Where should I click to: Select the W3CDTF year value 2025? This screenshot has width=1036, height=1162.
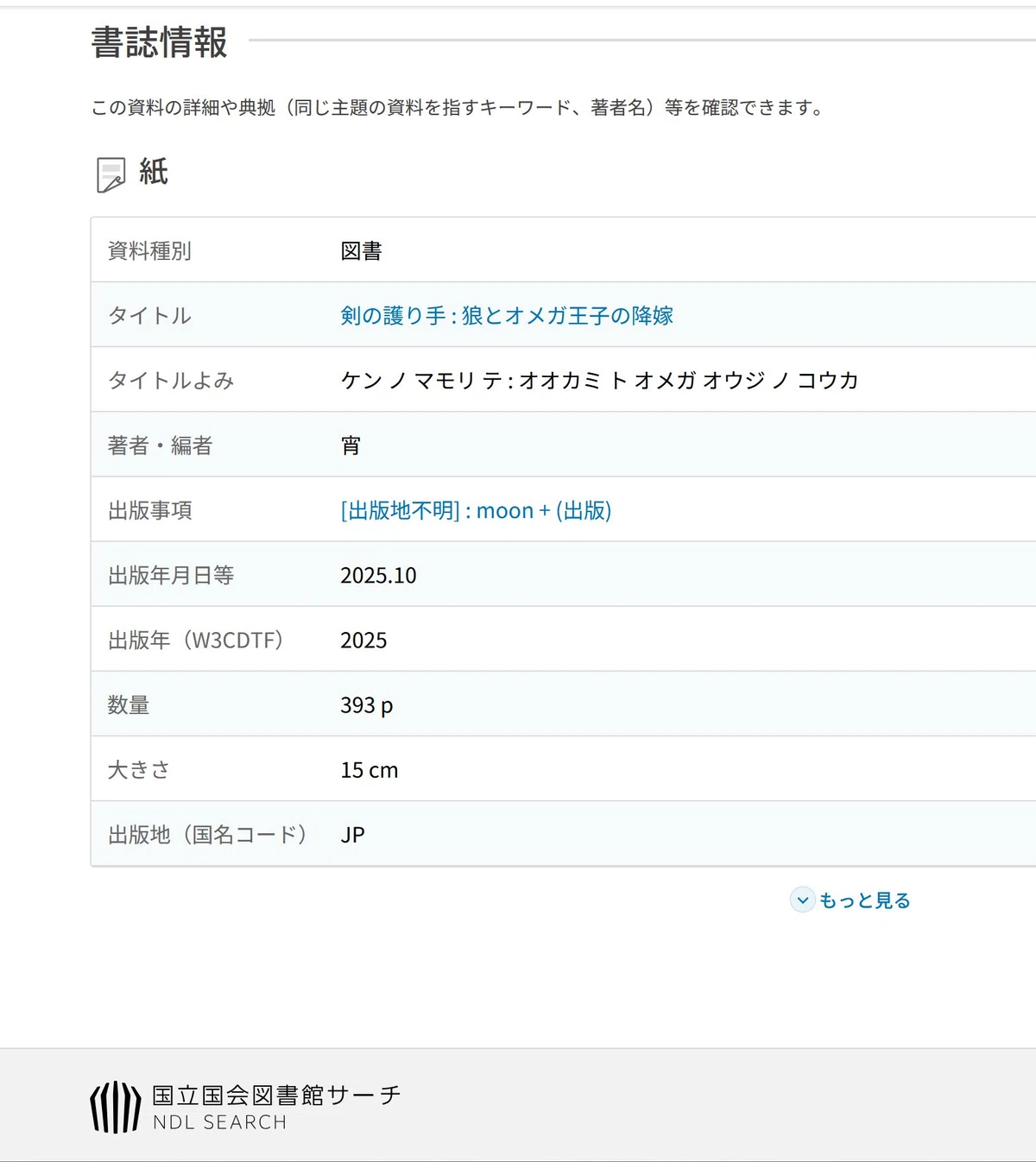point(363,641)
